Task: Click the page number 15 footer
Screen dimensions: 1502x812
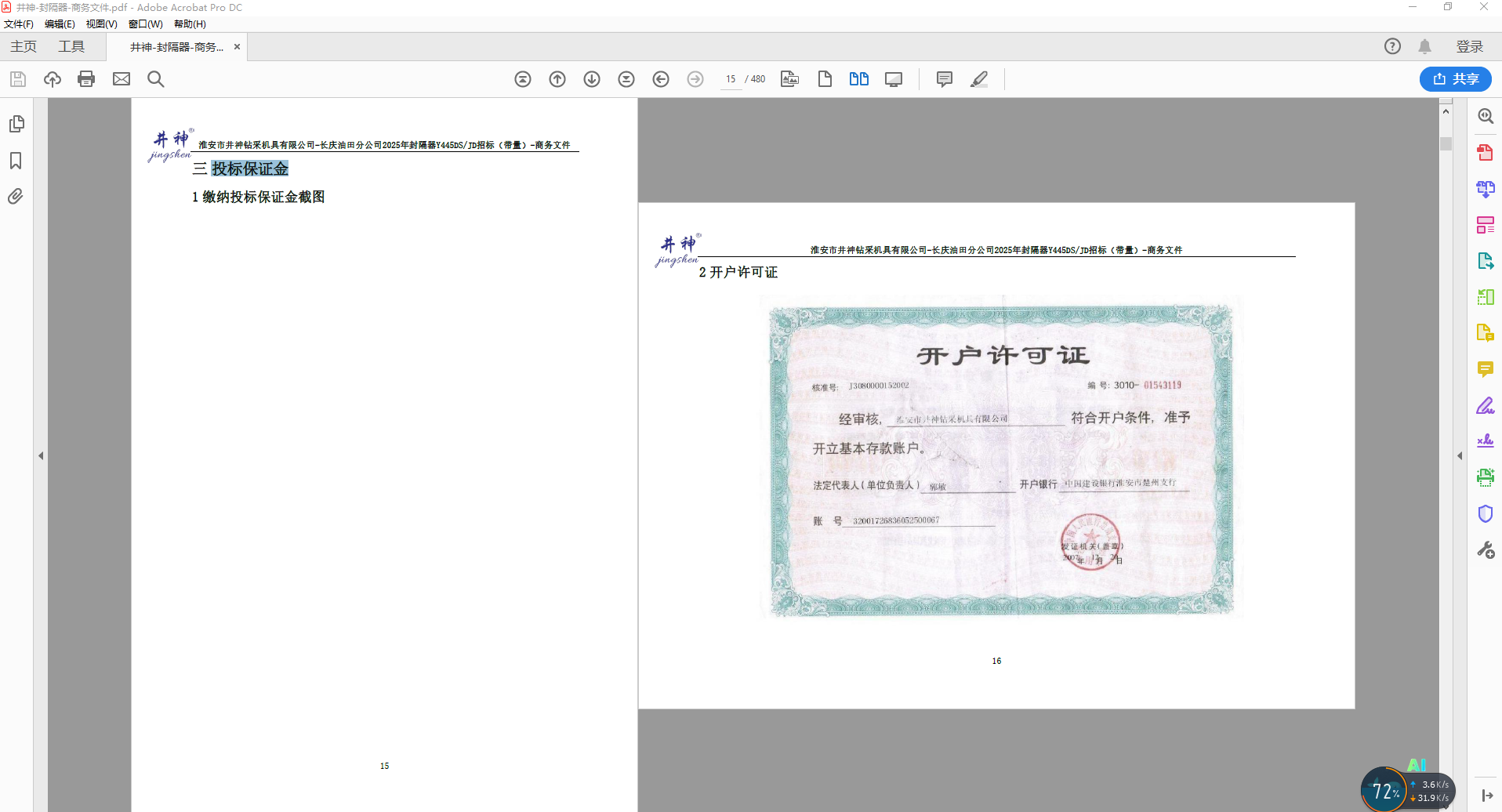Action: [x=384, y=766]
